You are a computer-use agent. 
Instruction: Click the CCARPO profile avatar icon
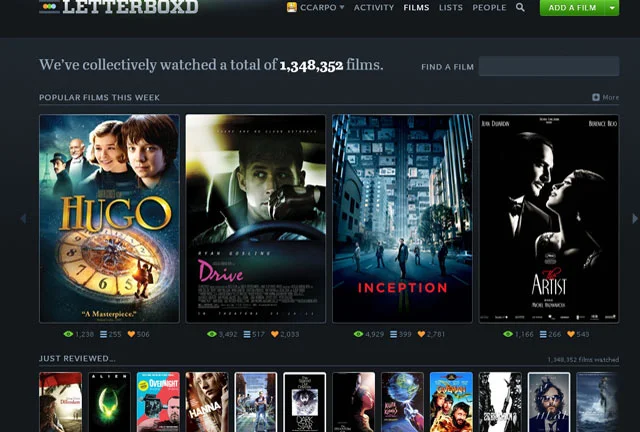click(x=291, y=7)
